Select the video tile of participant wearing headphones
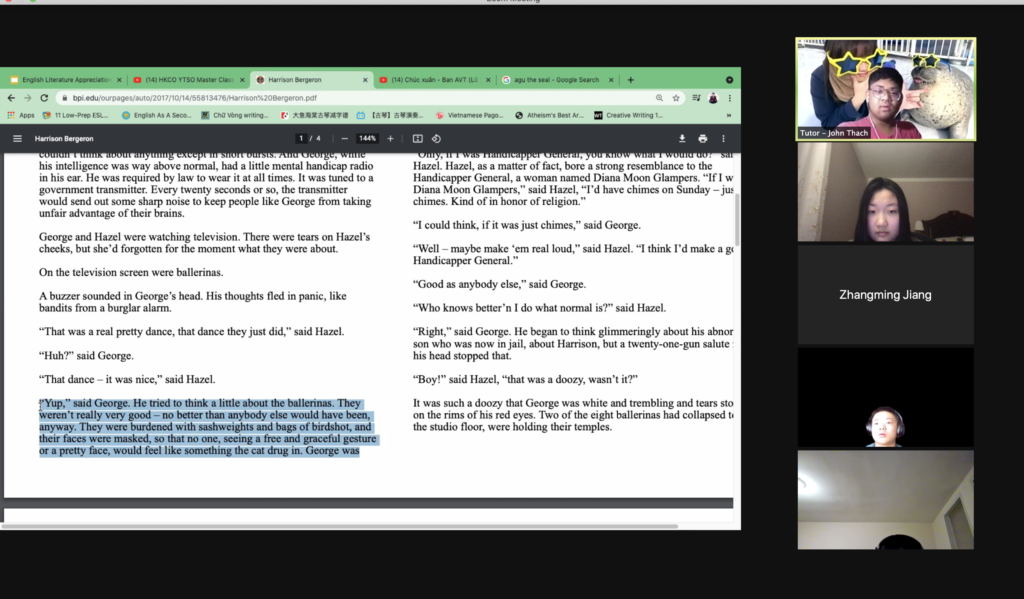1024x599 pixels. [886, 397]
